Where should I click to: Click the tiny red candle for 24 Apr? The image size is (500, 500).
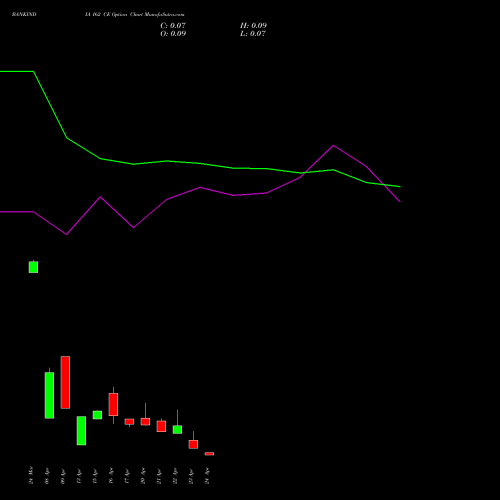(209, 454)
